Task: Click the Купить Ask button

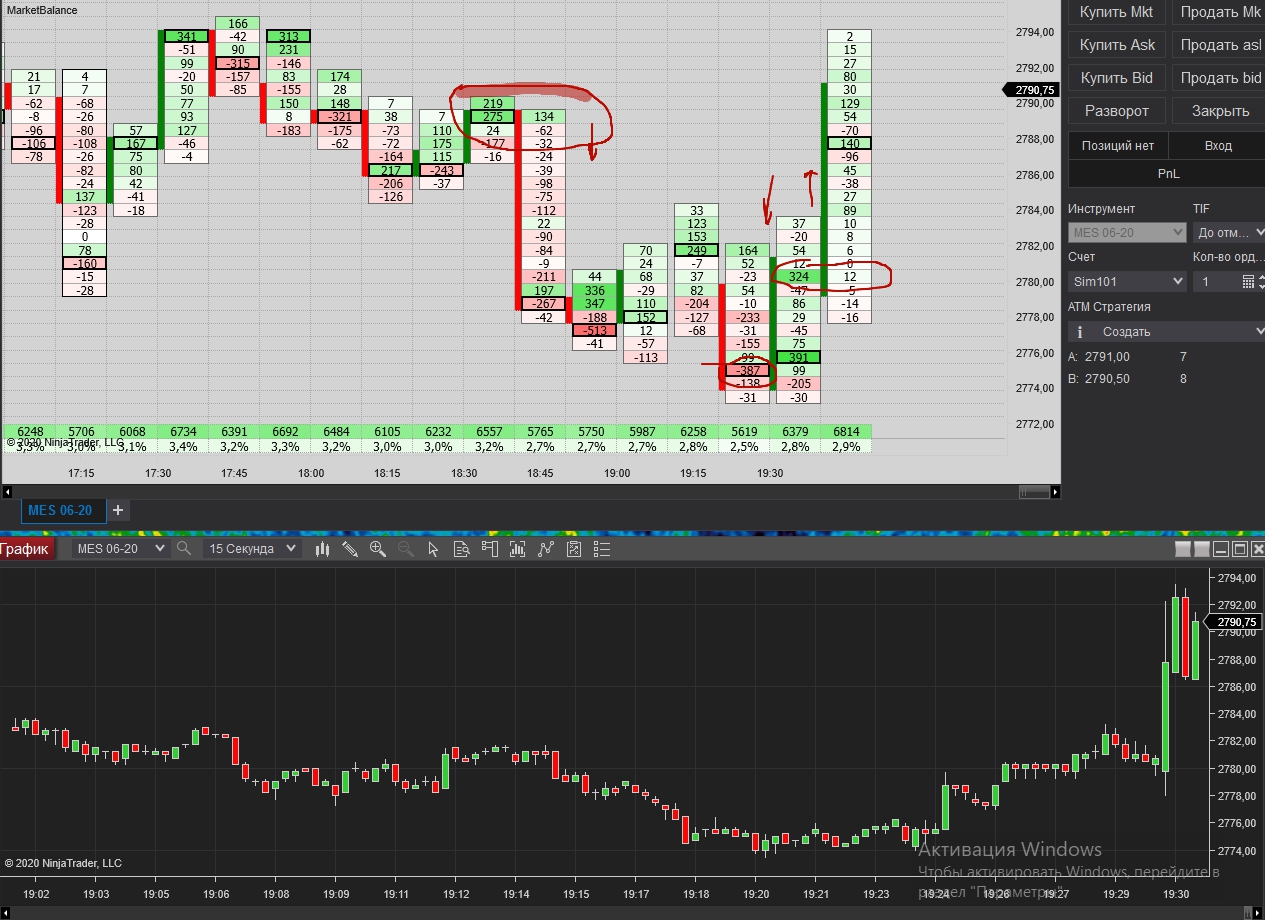Action: pyautogui.click(x=1117, y=45)
